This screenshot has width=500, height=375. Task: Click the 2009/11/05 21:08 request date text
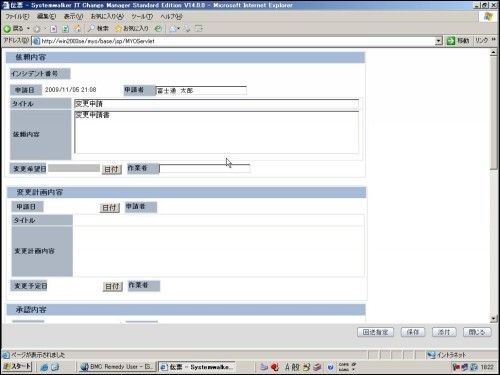pos(71,90)
